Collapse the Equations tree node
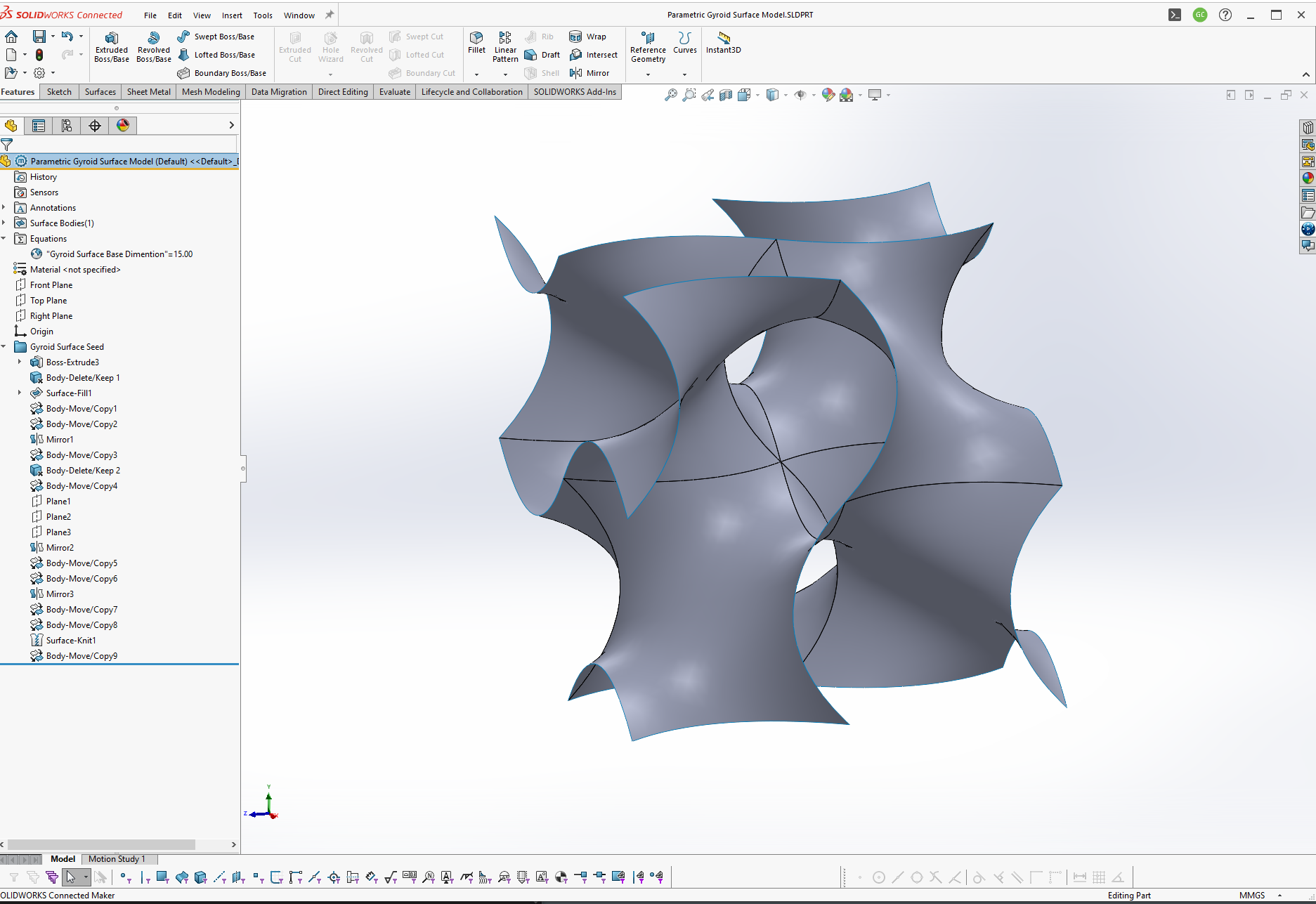 point(4,239)
